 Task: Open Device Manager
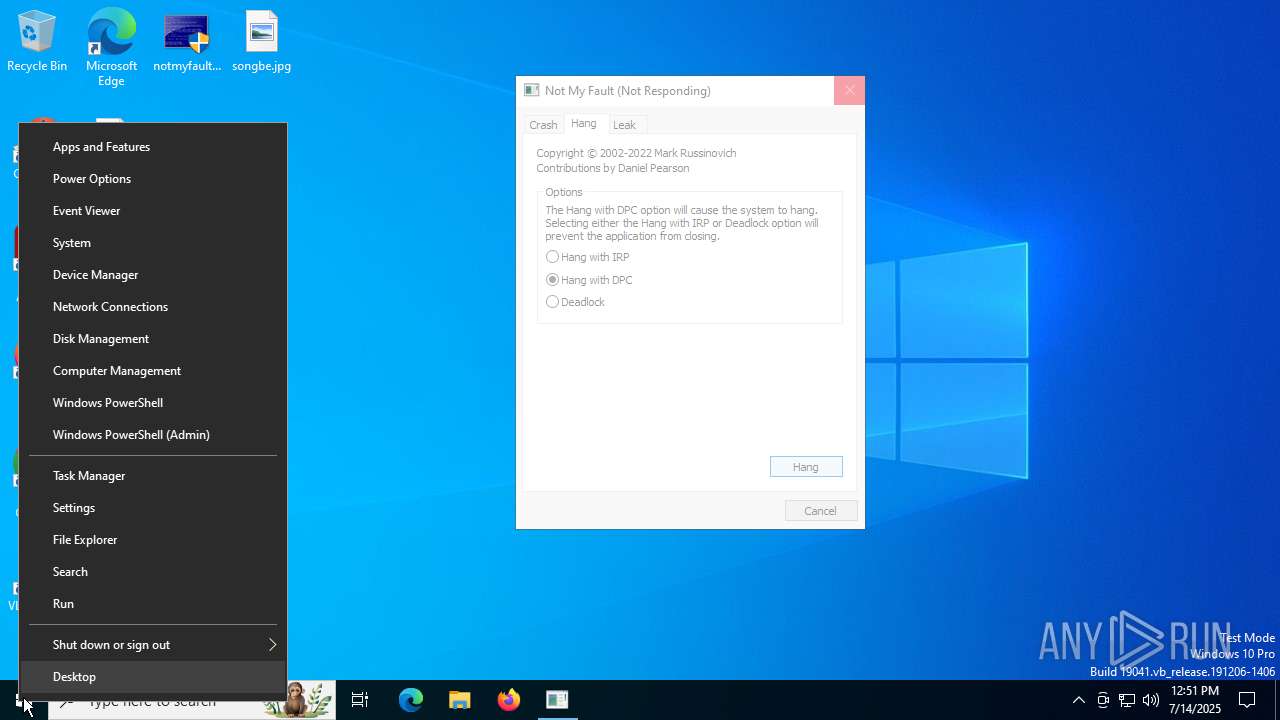(153, 275)
